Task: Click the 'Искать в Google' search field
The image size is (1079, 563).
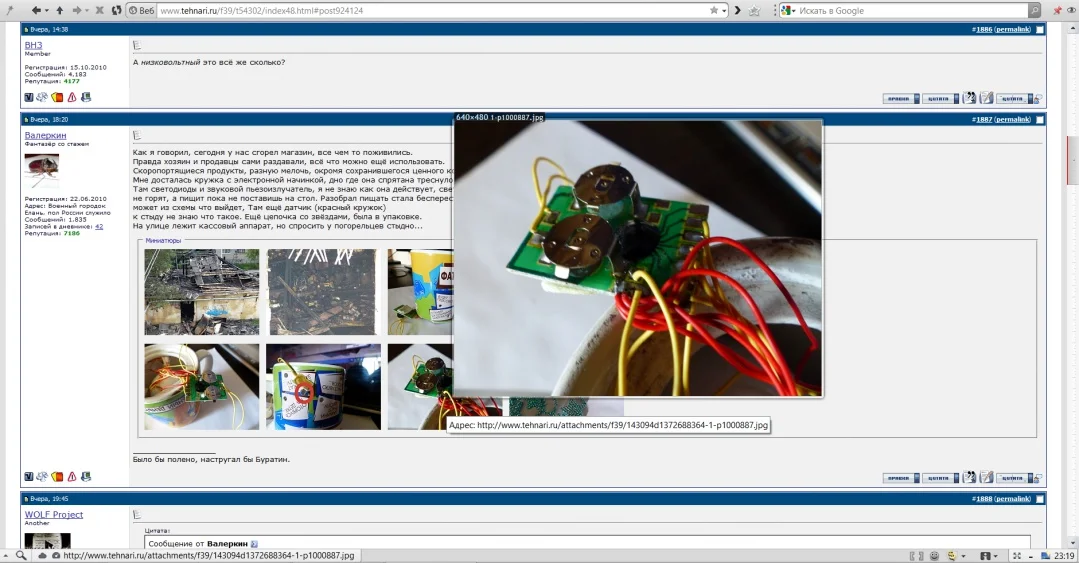Action: (912, 10)
